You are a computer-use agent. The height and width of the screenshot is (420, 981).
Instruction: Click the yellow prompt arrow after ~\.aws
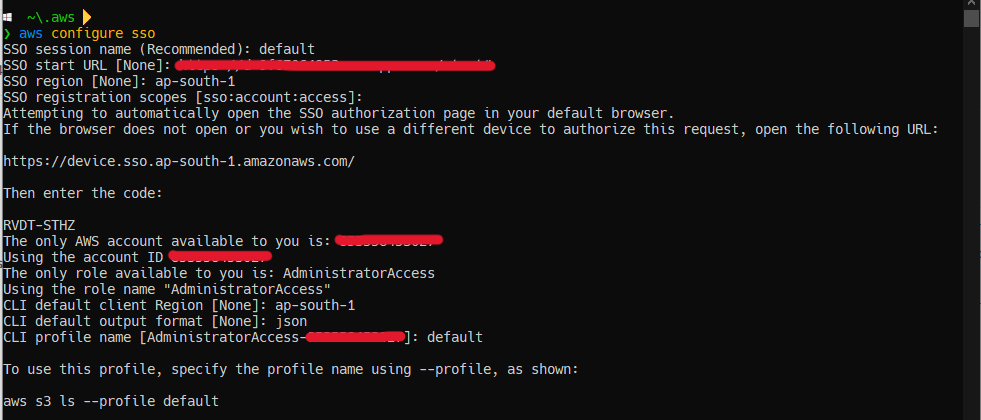(86, 17)
